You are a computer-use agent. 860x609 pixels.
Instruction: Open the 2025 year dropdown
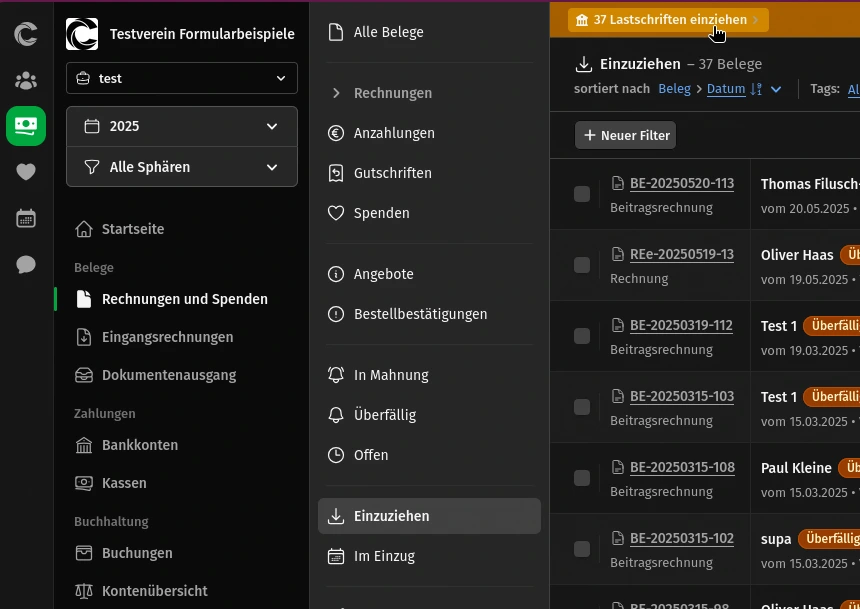click(182, 126)
